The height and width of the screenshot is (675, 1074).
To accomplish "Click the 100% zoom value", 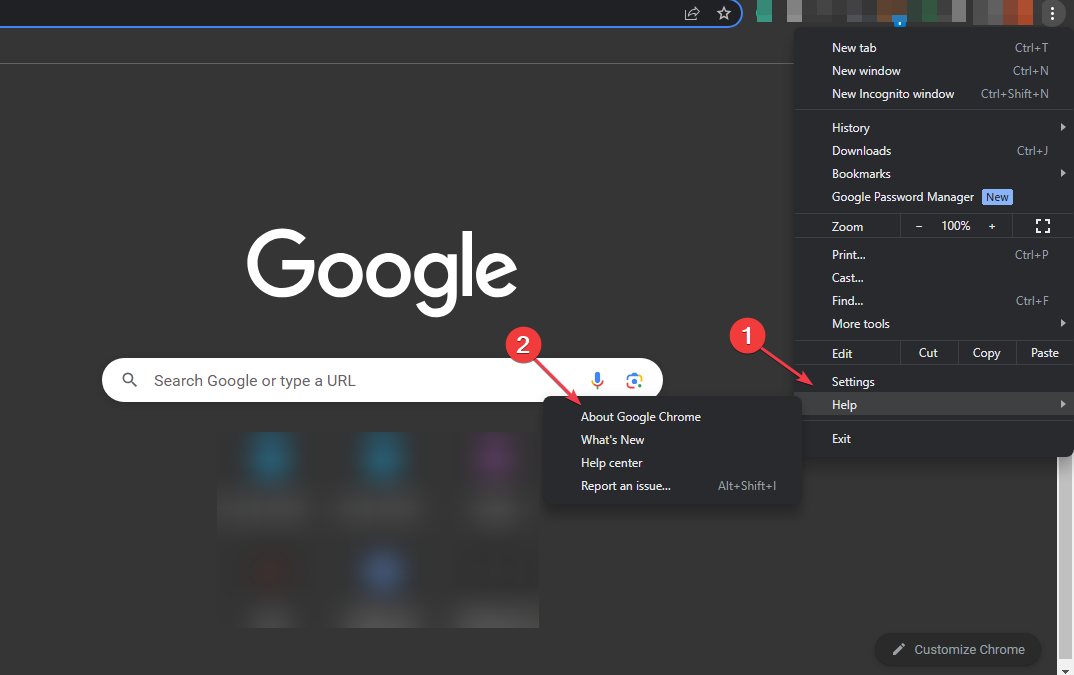I will pyautogui.click(x=956, y=226).
